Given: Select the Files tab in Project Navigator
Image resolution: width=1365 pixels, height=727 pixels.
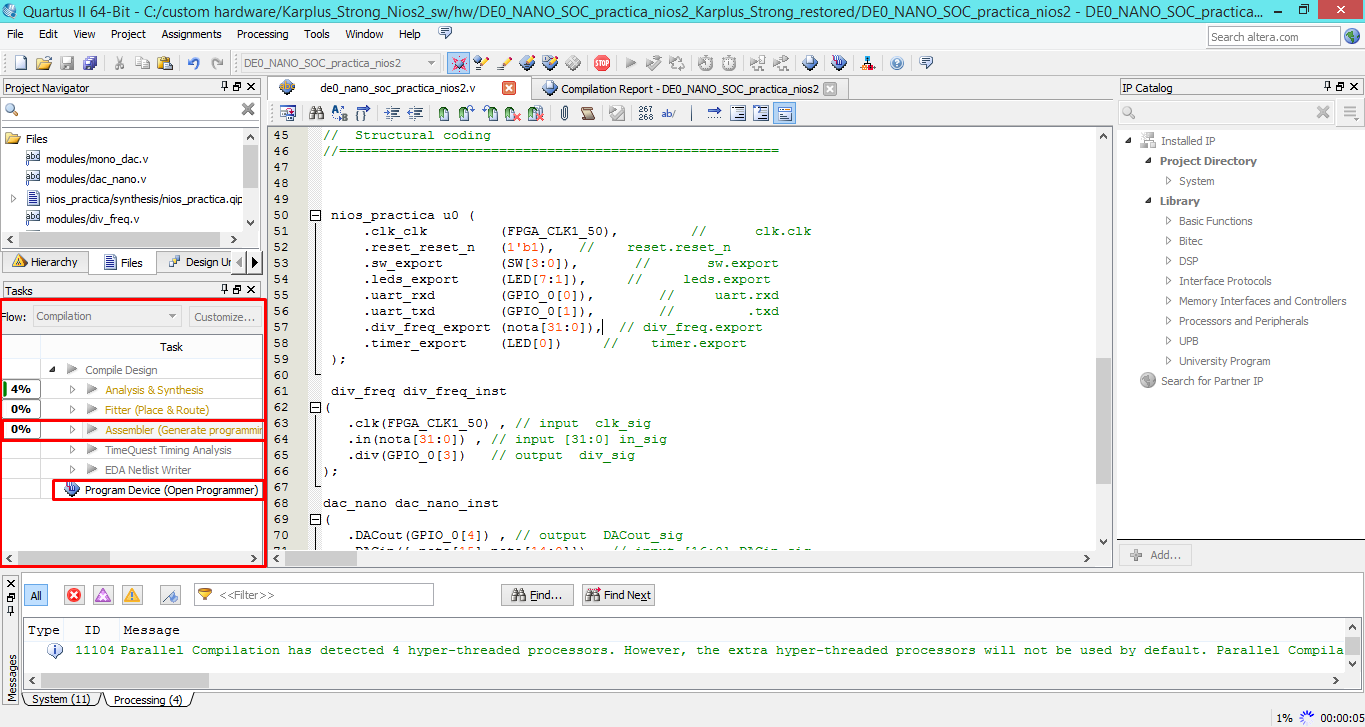Looking at the screenshot, I should tap(123, 262).
